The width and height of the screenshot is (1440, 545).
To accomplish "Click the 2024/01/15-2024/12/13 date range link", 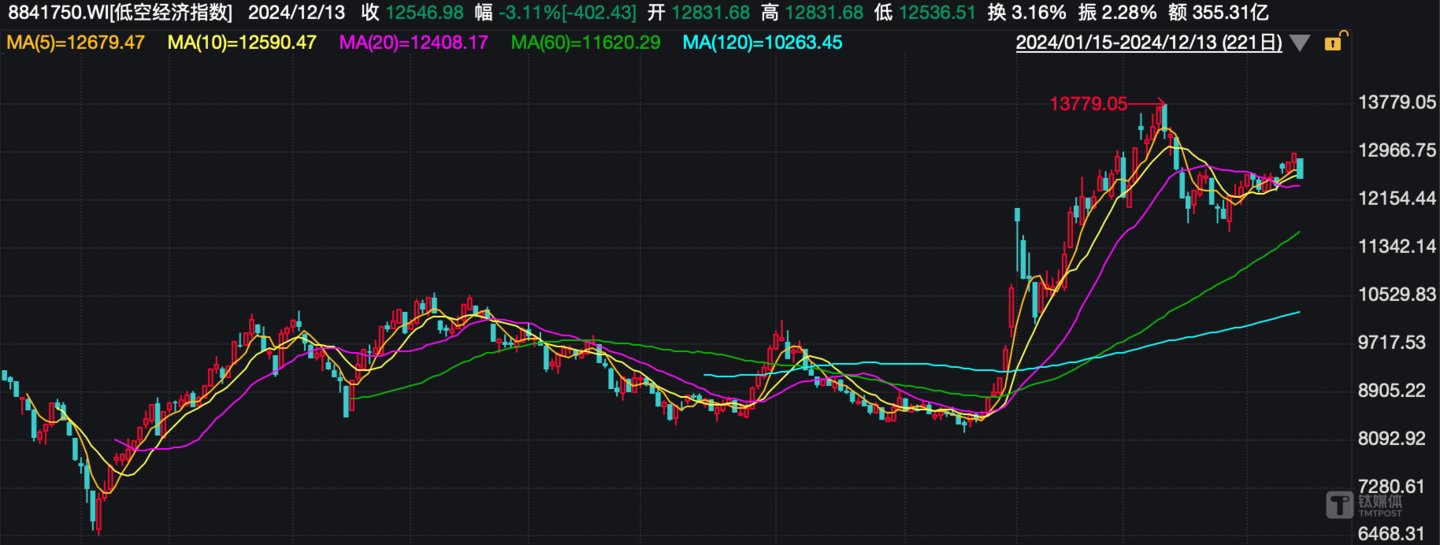I will click(x=1149, y=43).
